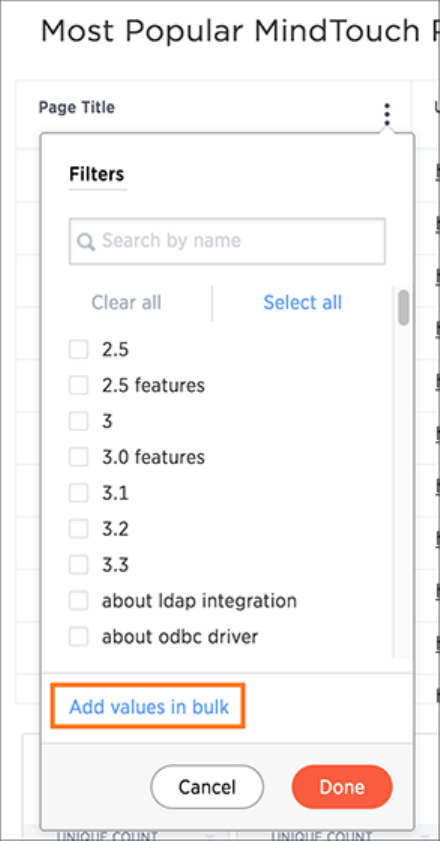Check the 2.5 filter checkbox
The image size is (440, 841).
point(78,350)
